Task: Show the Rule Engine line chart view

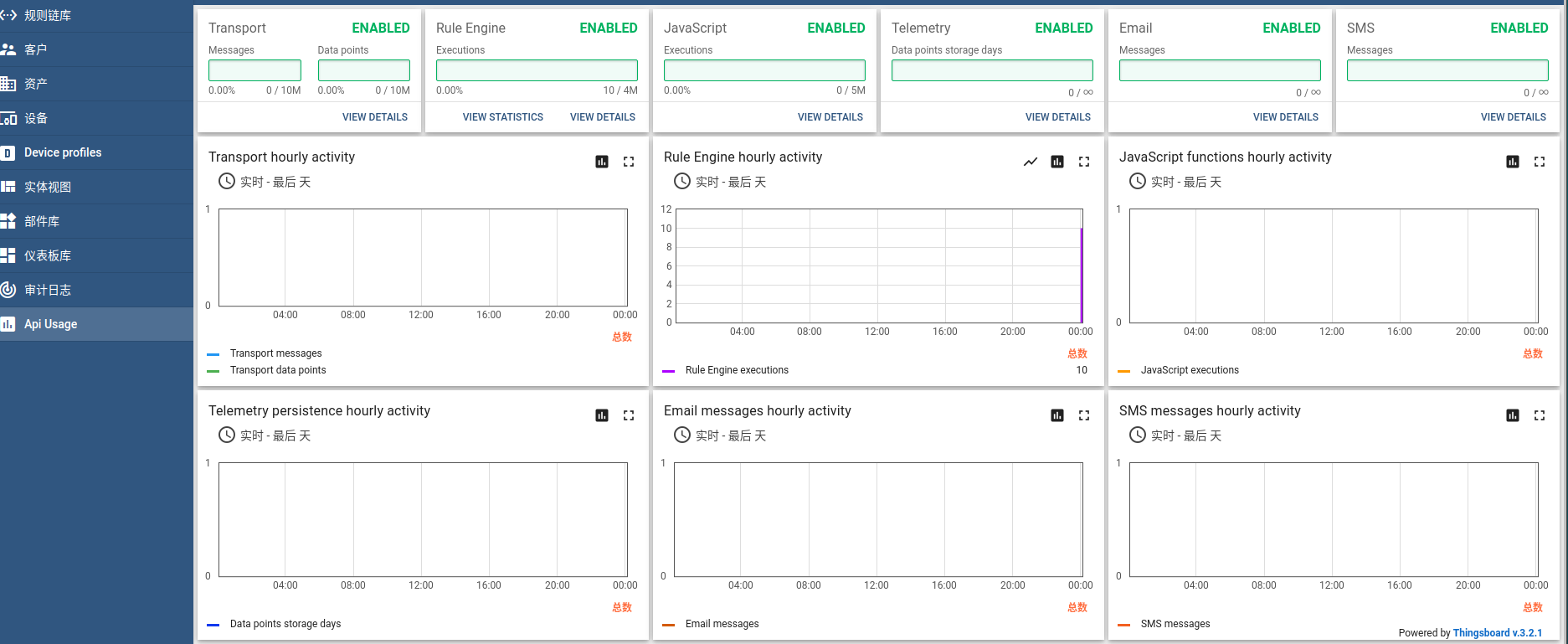Action: pos(1031,162)
